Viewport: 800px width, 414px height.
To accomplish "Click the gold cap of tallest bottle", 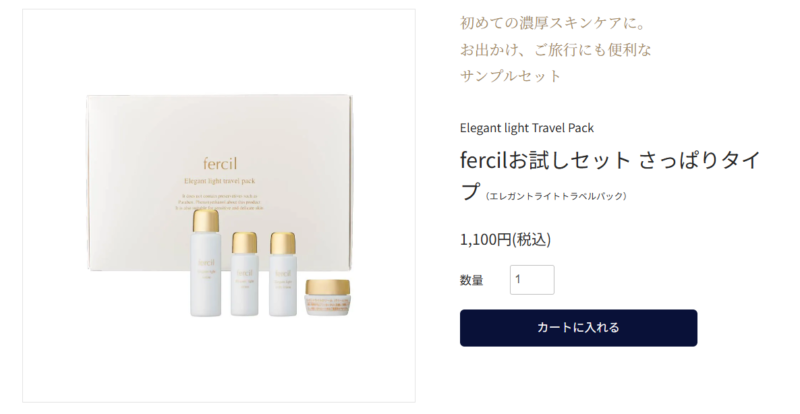I will (x=206, y=221).
